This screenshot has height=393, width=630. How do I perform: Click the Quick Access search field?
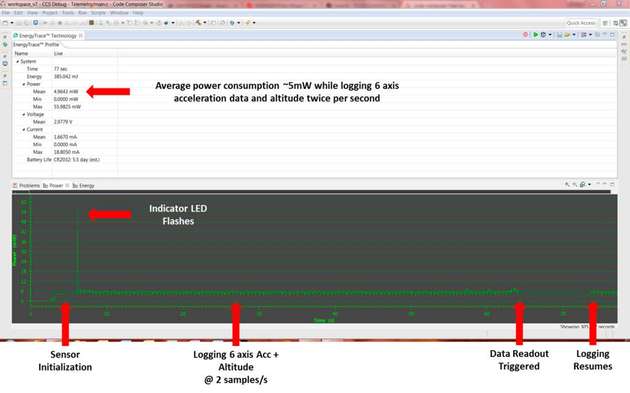tap(581, 23)
